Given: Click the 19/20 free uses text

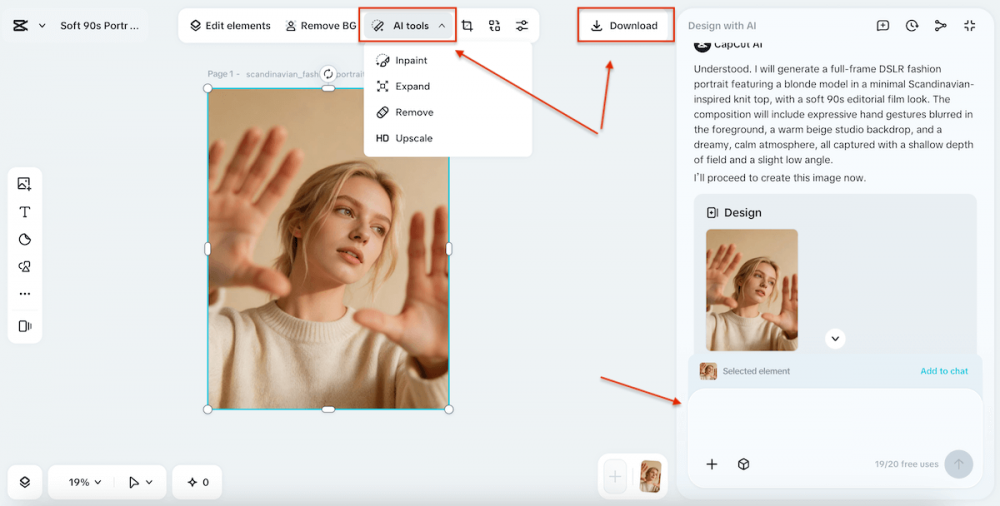Looking at the screenshot, I should pyautogui.click(x=906, y=464).
